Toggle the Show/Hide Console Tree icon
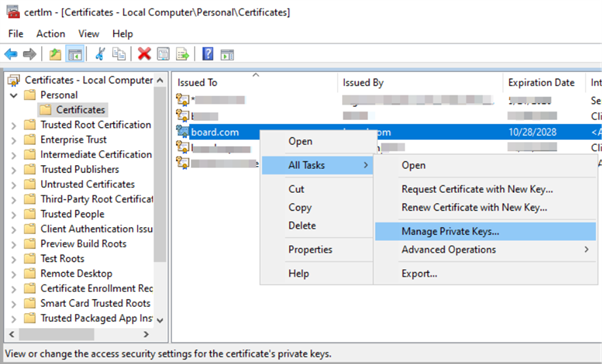Image resolution: width=602 pixels, height=364 pixels. tap(75, 54)
